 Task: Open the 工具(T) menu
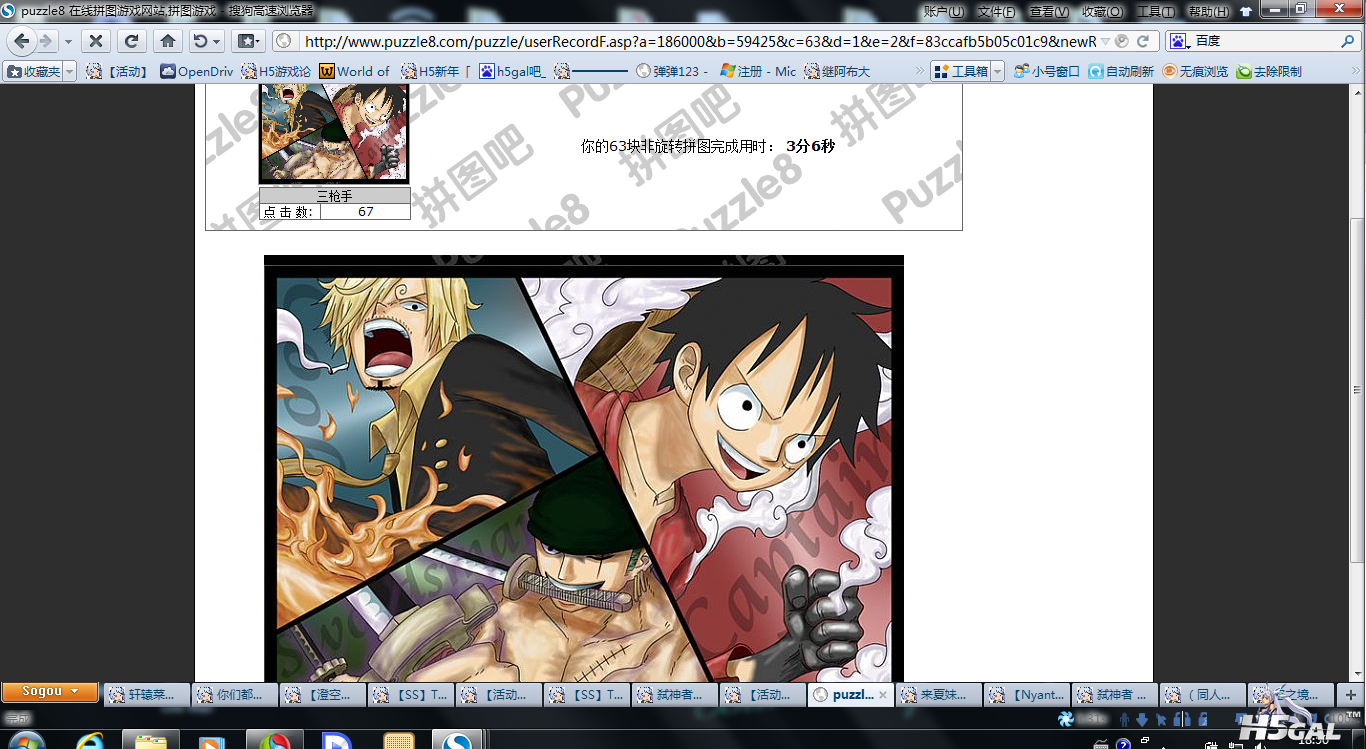pos(1155,11)
